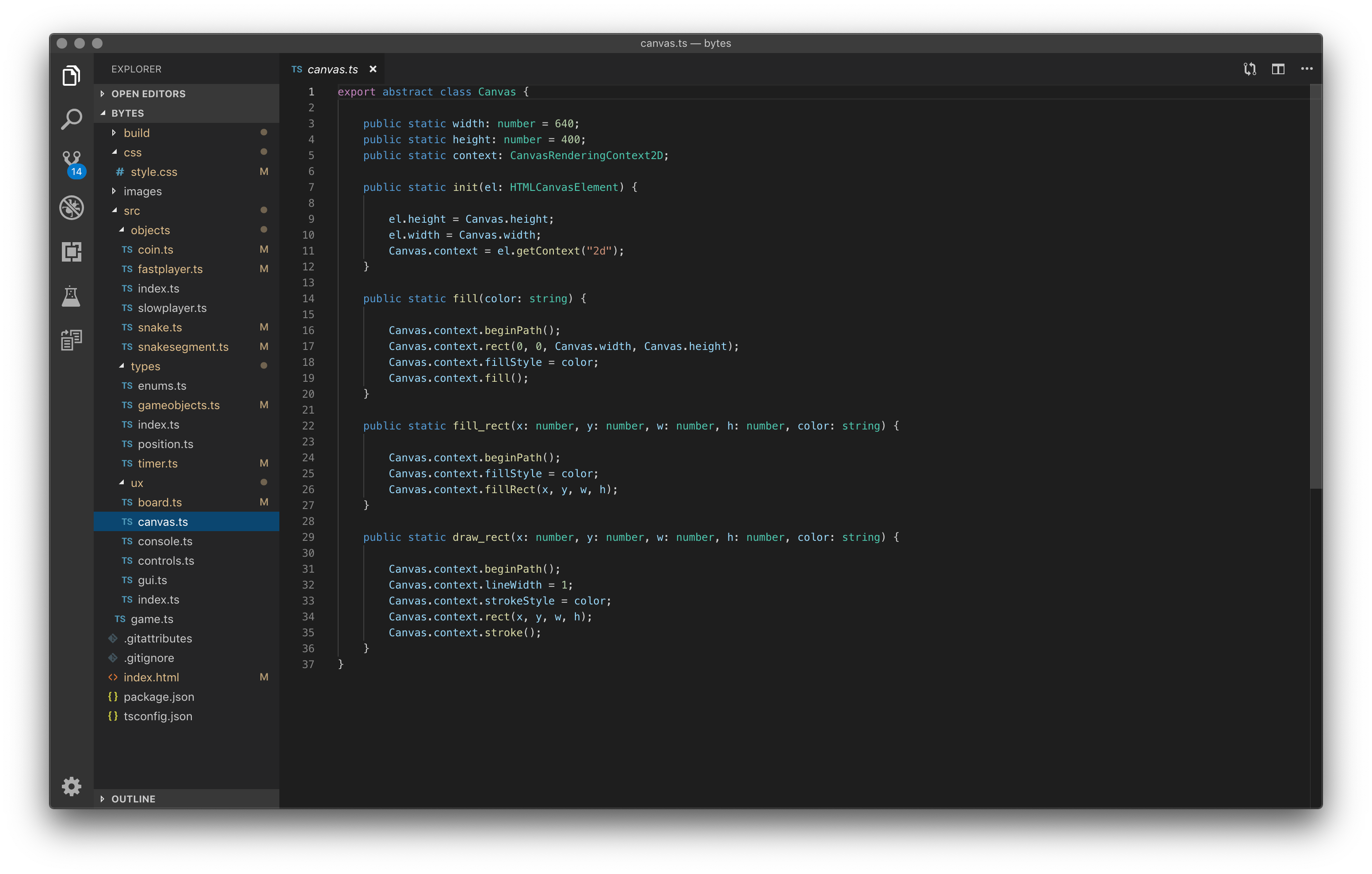This screenshot has width=1372, height=874.
Task: Open coin.ts file
Action: [187, 249]
